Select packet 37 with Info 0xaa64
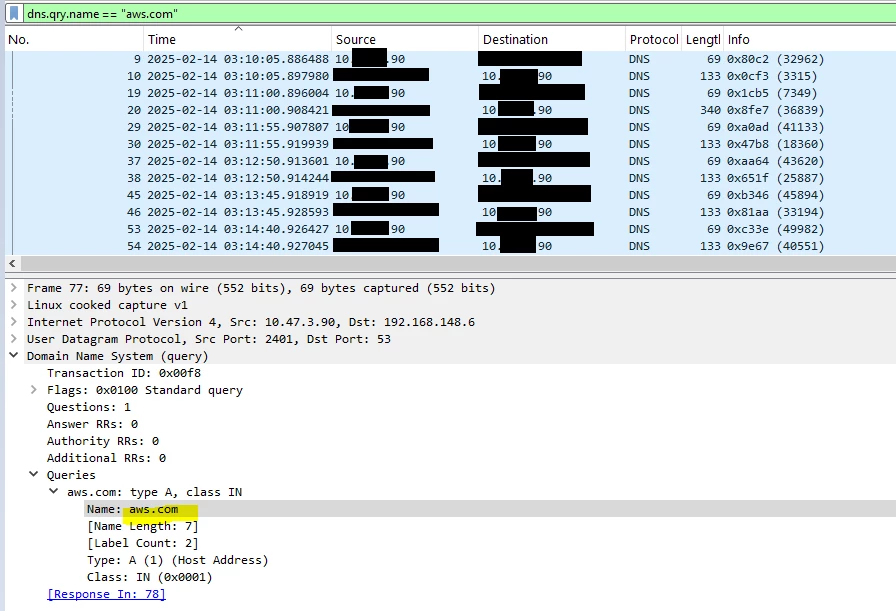896x611 pixels. pyautogui.click(x=450, y=161)
